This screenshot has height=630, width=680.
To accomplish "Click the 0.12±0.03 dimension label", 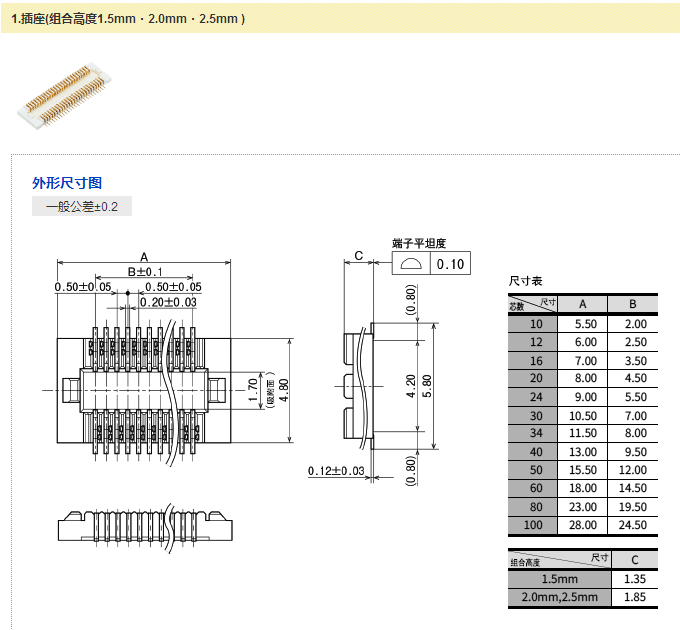I will [336, 471].
